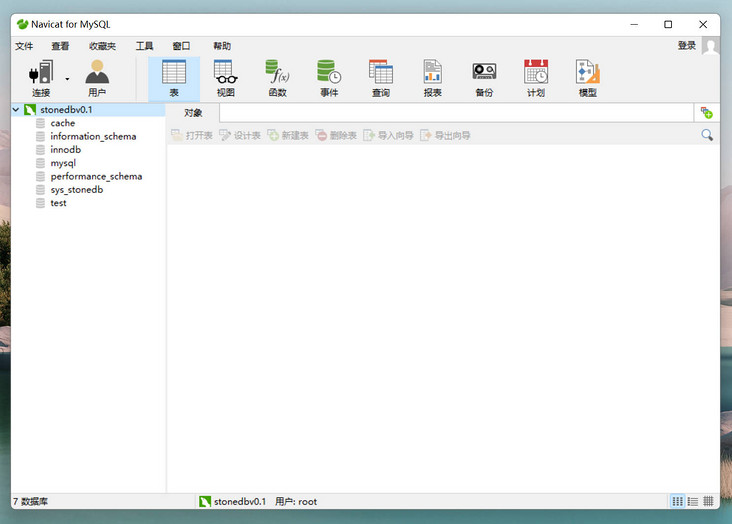Minimize the Navicat window

(x=634, y=24)
